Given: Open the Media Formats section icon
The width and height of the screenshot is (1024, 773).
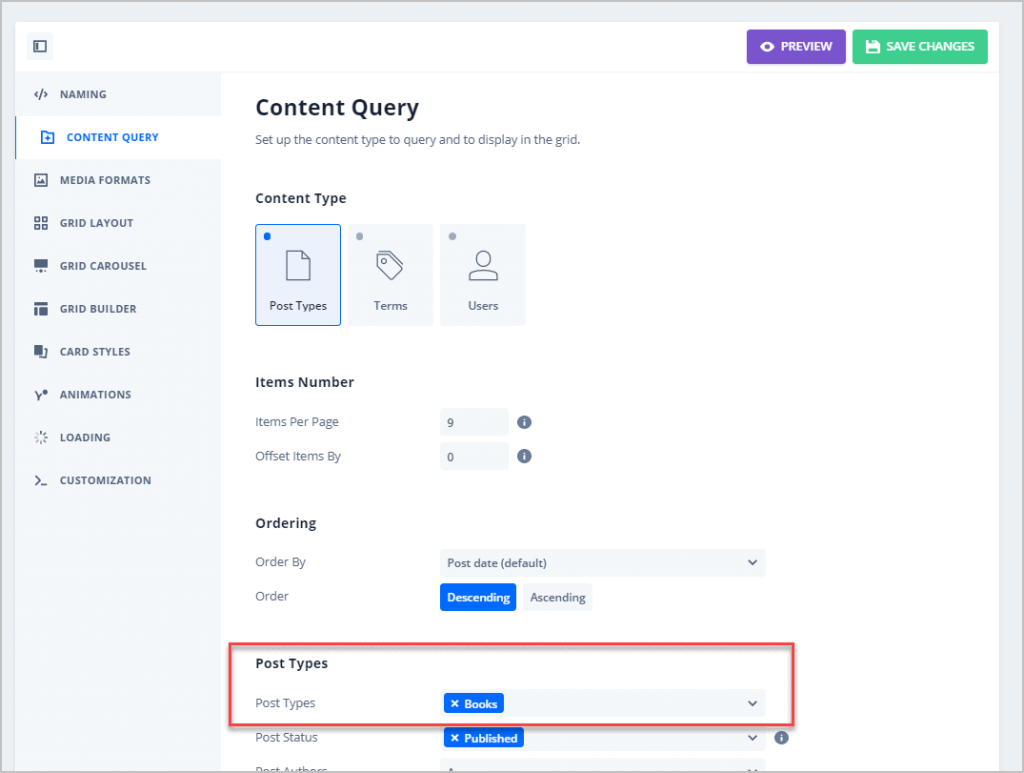Looking at the screenshot, I should [42, 180].
